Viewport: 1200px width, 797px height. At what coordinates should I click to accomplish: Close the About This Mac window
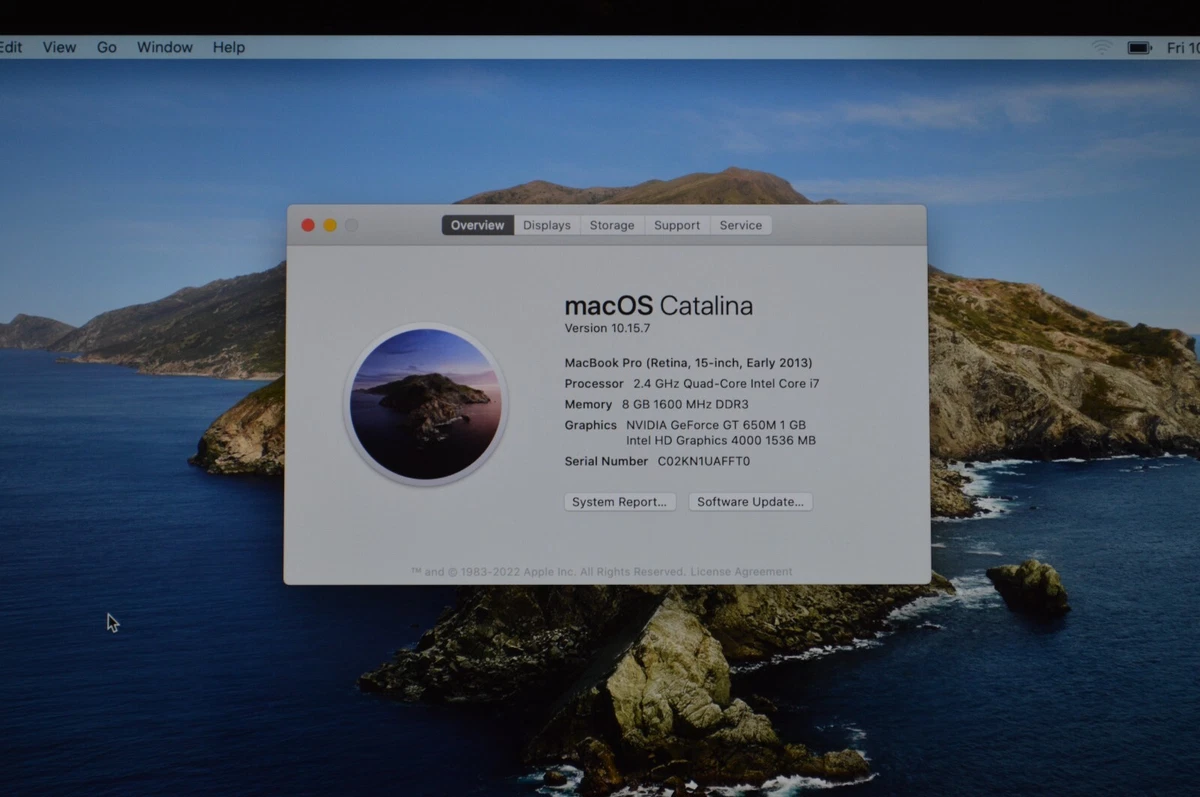coord(308,225)
